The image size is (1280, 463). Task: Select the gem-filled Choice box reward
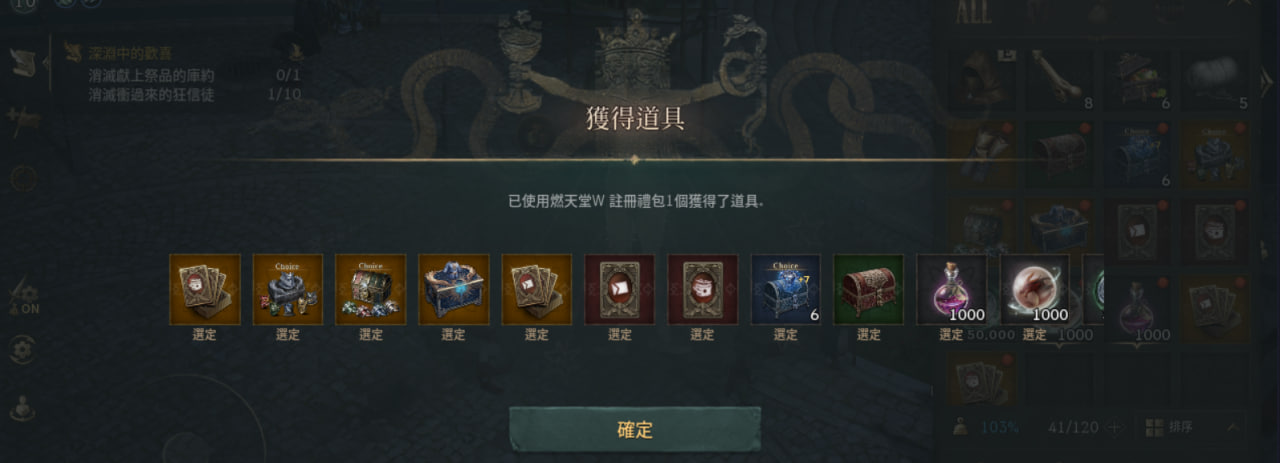pyautogui.click(x=371, y=289)
